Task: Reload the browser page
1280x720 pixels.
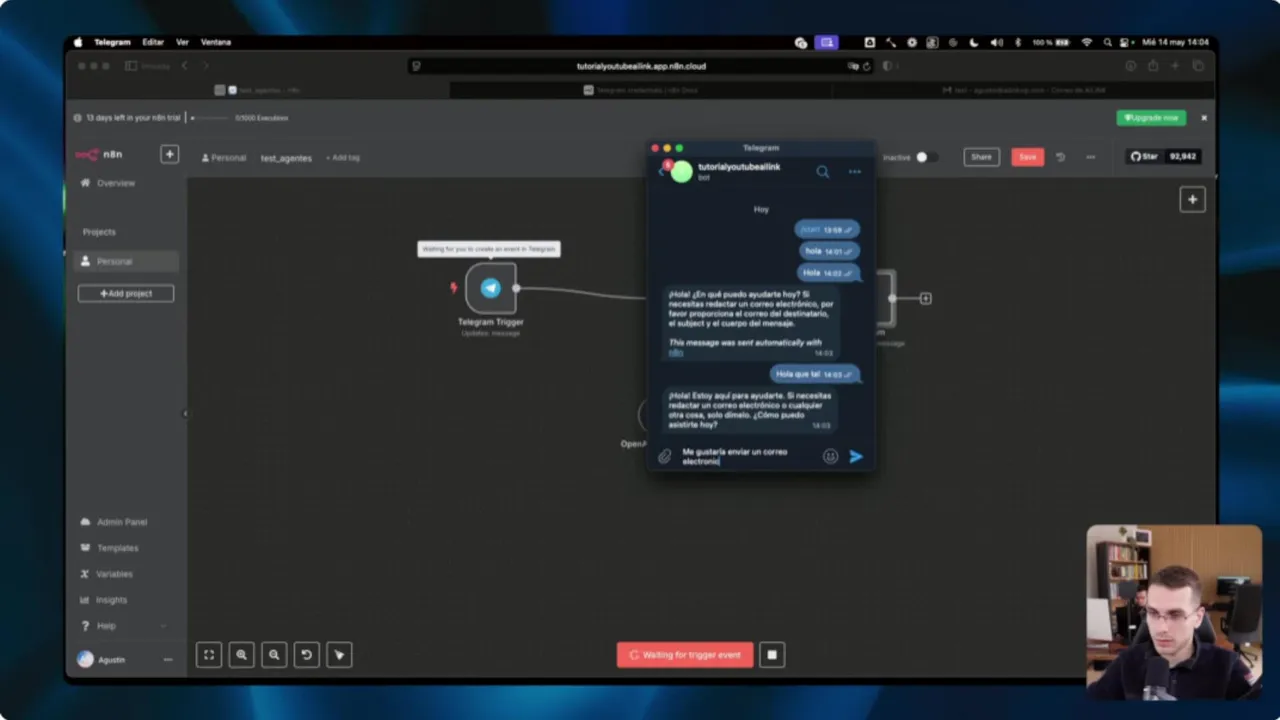Action: pyautogui.click(x=866, y=66)
